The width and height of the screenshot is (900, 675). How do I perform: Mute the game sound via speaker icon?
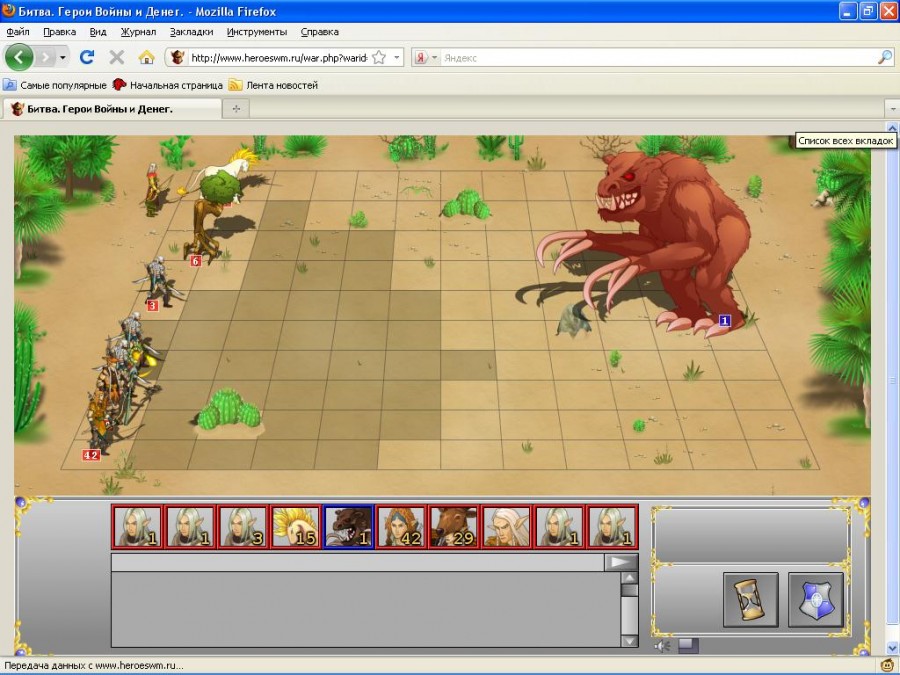point(662,646)
